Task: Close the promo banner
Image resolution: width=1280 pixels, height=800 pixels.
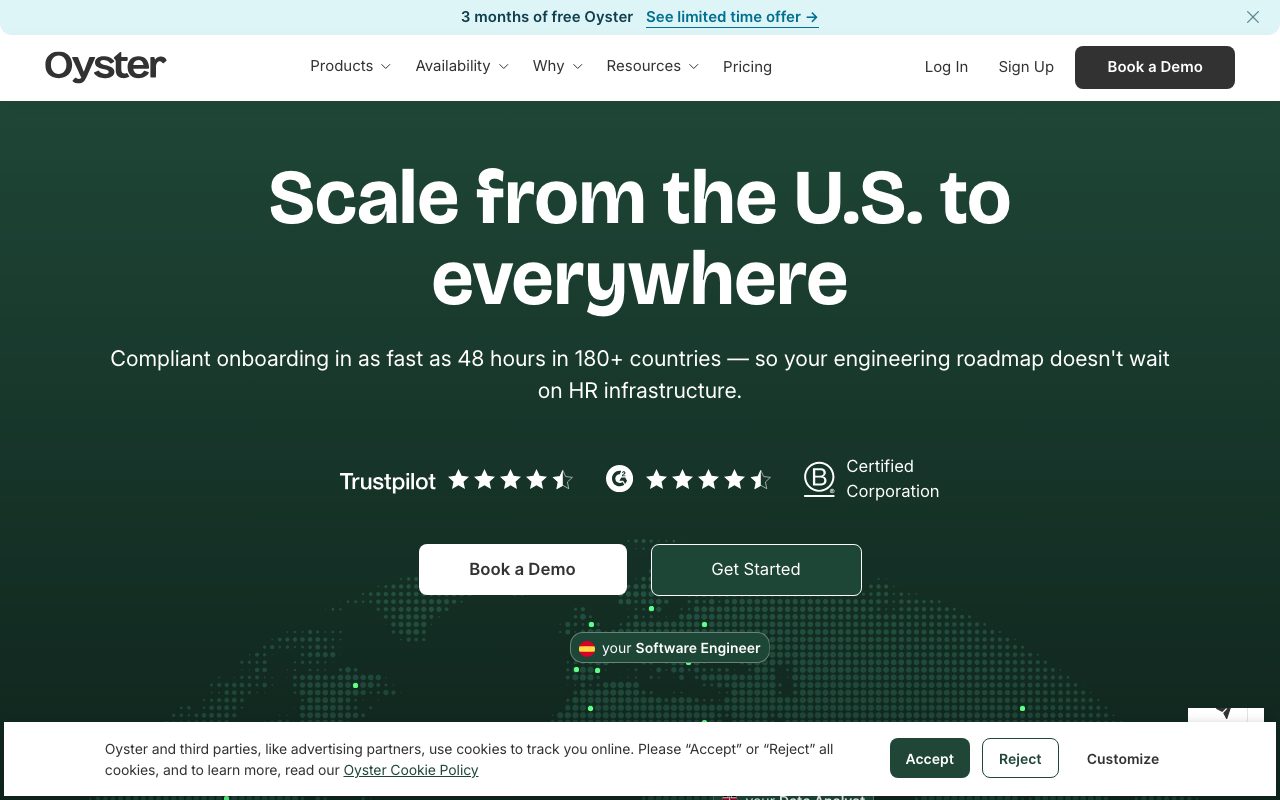Action: click(x=1253, y=17)
